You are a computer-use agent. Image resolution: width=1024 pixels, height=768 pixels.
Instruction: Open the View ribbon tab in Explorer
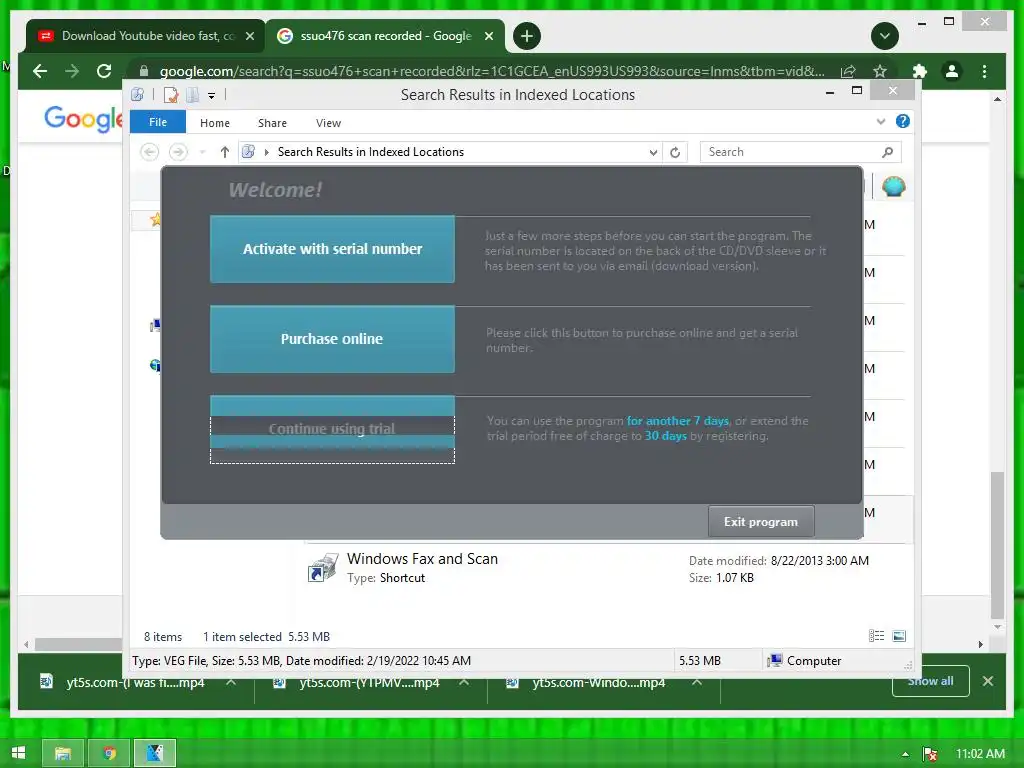point(328,123)
